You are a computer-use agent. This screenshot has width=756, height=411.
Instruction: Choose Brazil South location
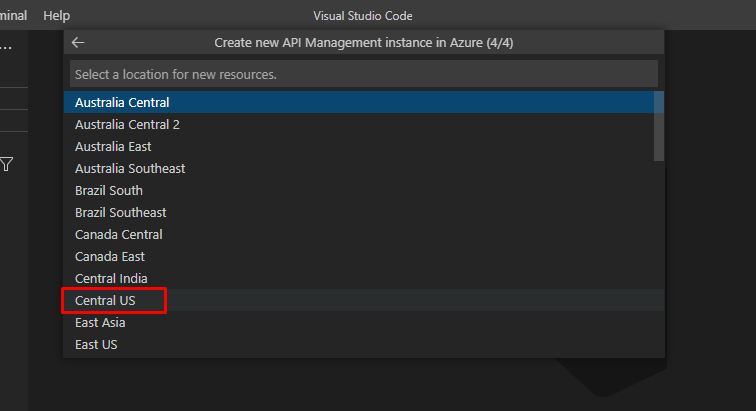tap(109, 190)
